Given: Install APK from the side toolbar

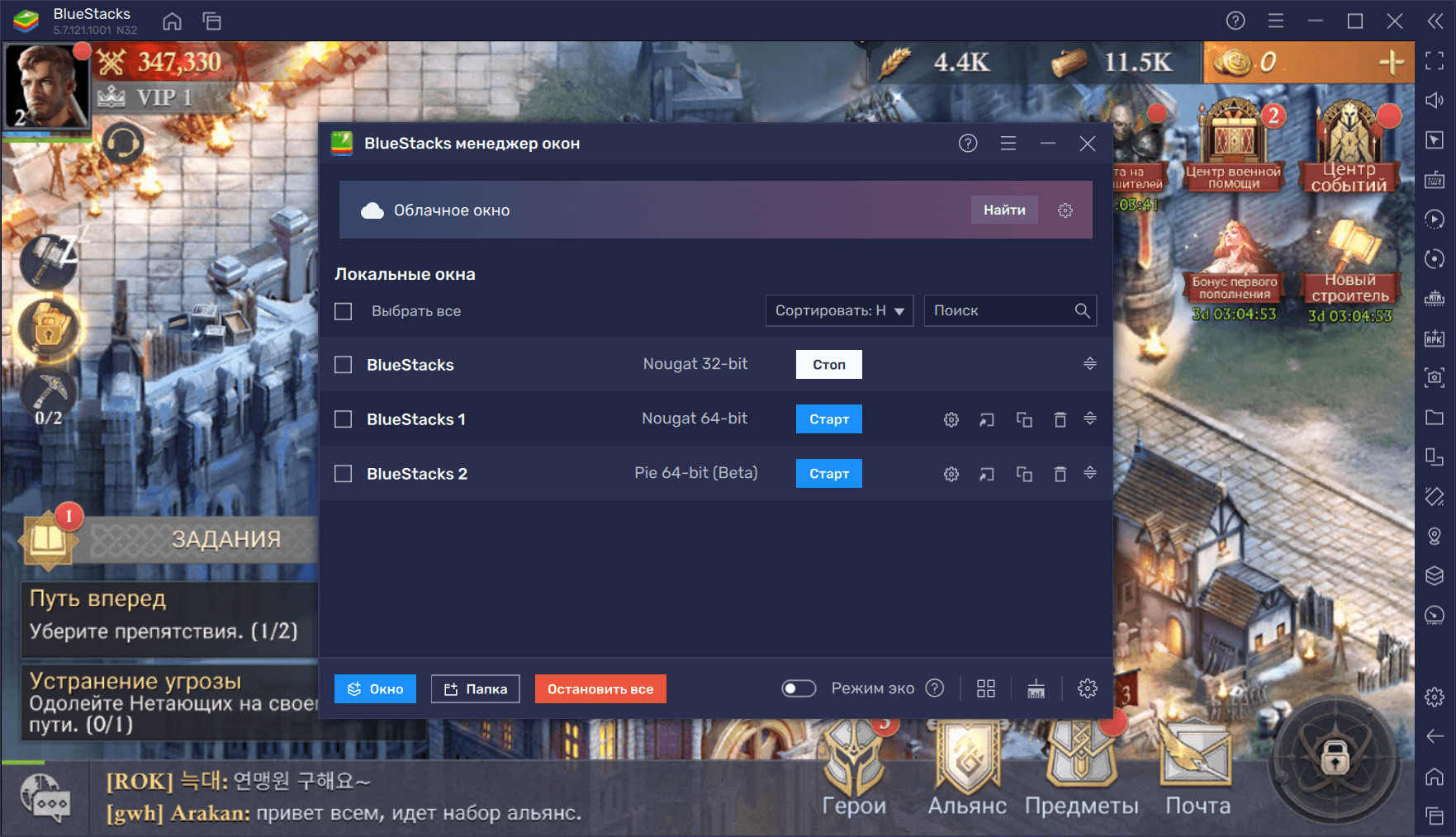Looking at the screenshot, I should [1435, 338].
